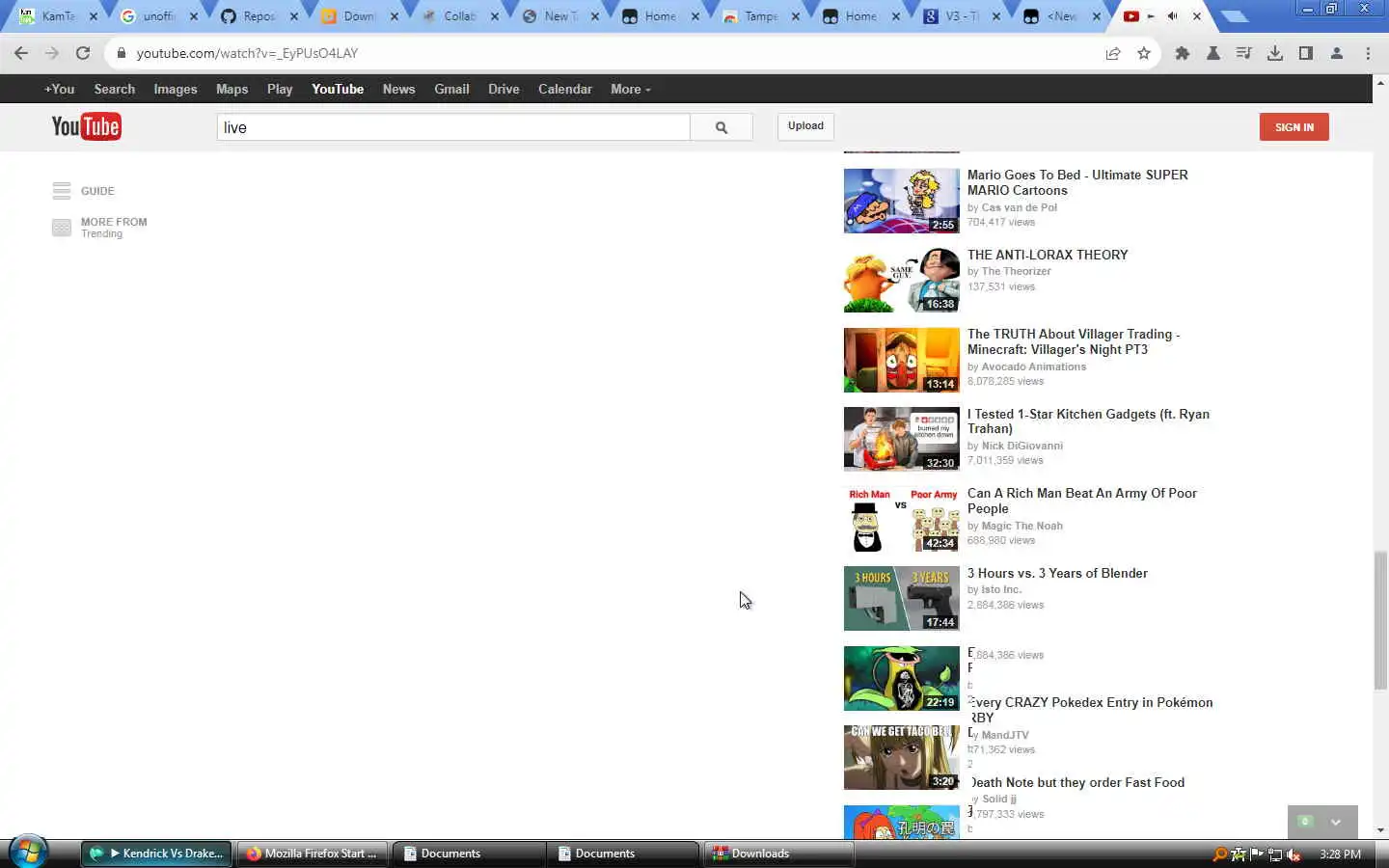Viewport: 1389px width, 868px height.
Task: Click the Windows Start orb
Action: pos(27,853)
